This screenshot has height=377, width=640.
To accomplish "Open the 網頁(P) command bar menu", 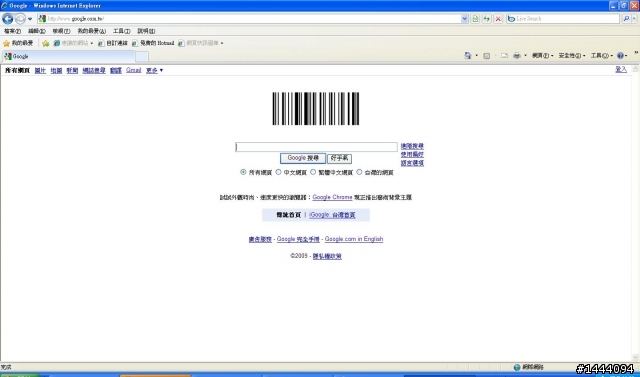I will tap(542, 56).
